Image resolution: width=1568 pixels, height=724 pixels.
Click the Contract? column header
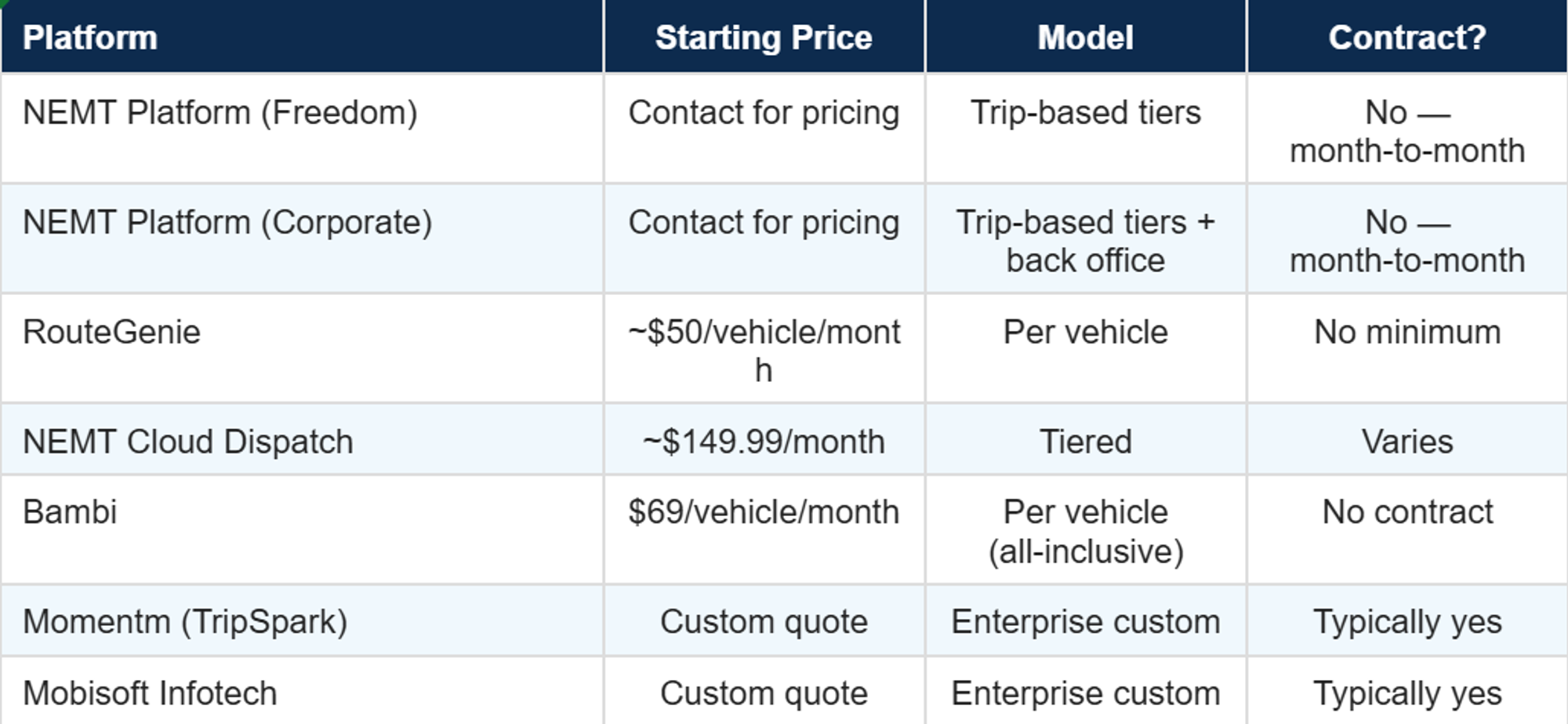click(1406, 38)
